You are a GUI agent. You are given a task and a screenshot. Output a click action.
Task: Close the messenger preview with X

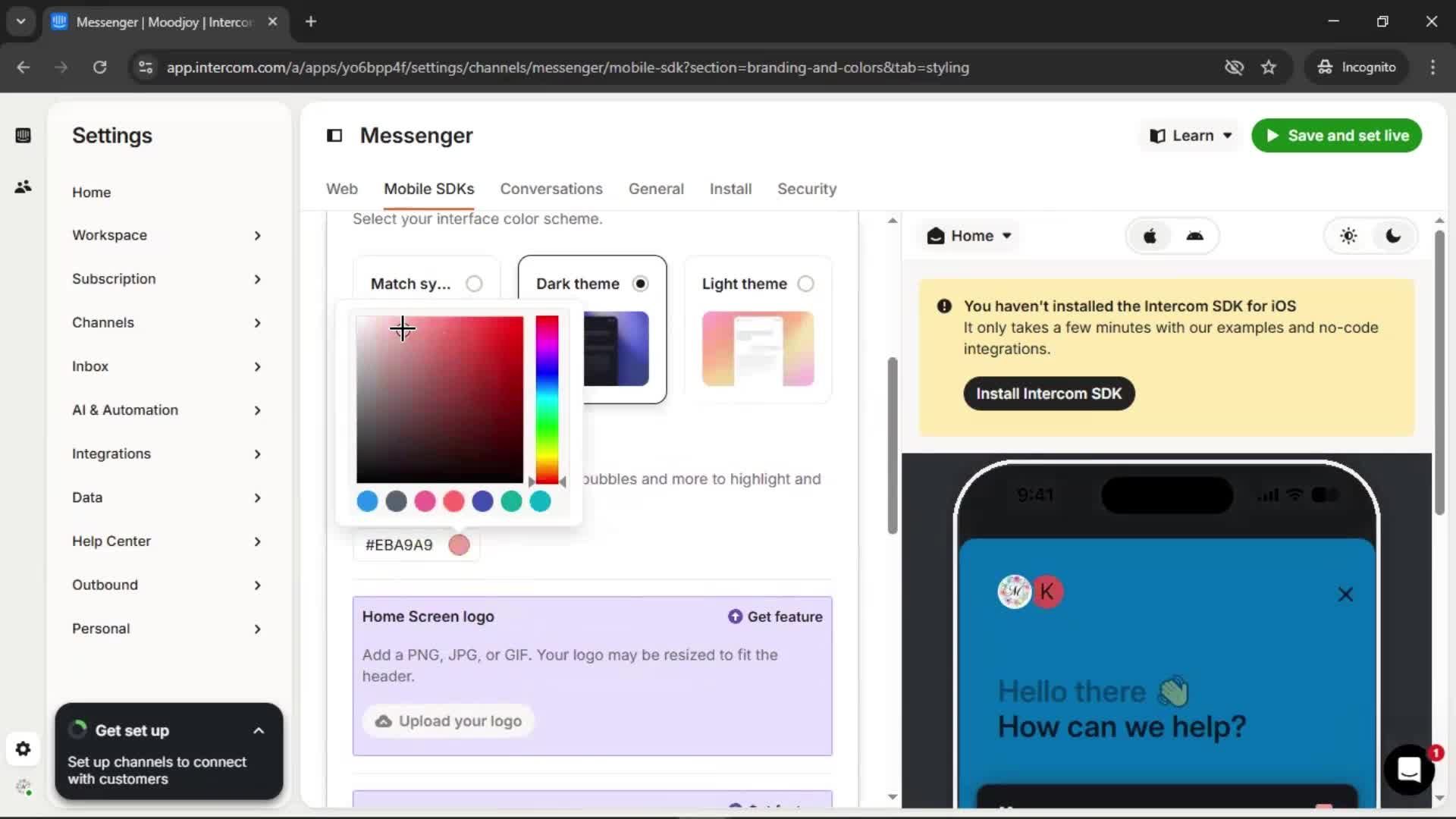(1345, 595)
